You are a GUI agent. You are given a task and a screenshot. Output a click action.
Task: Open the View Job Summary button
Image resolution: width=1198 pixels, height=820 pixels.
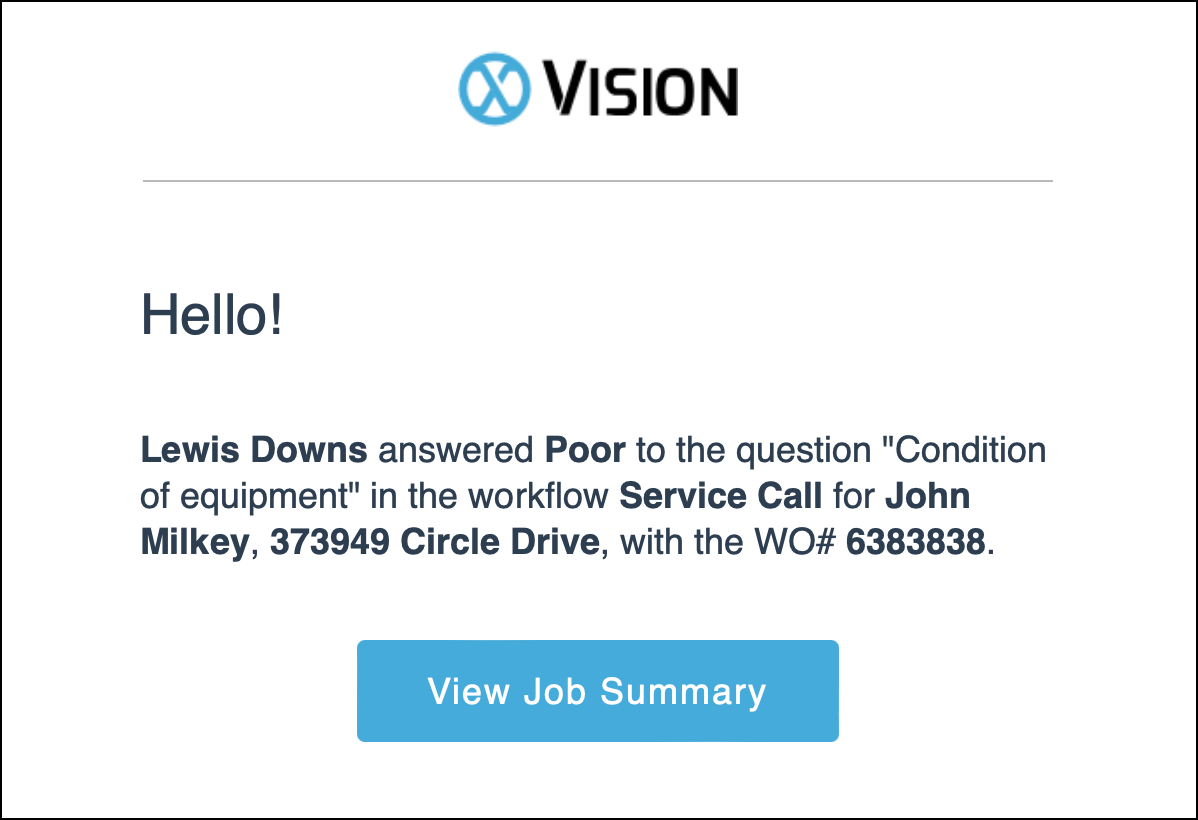pyautogui.click(x=597, y=691)
